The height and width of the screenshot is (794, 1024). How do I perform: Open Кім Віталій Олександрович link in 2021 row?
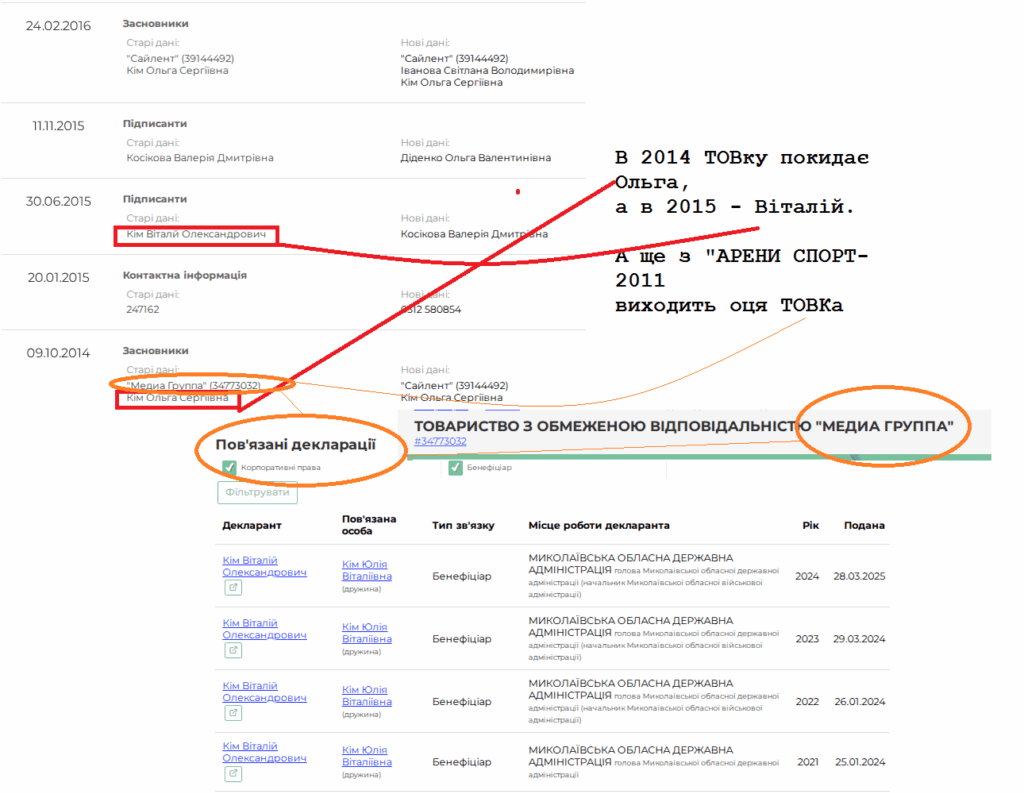(264, 752)
